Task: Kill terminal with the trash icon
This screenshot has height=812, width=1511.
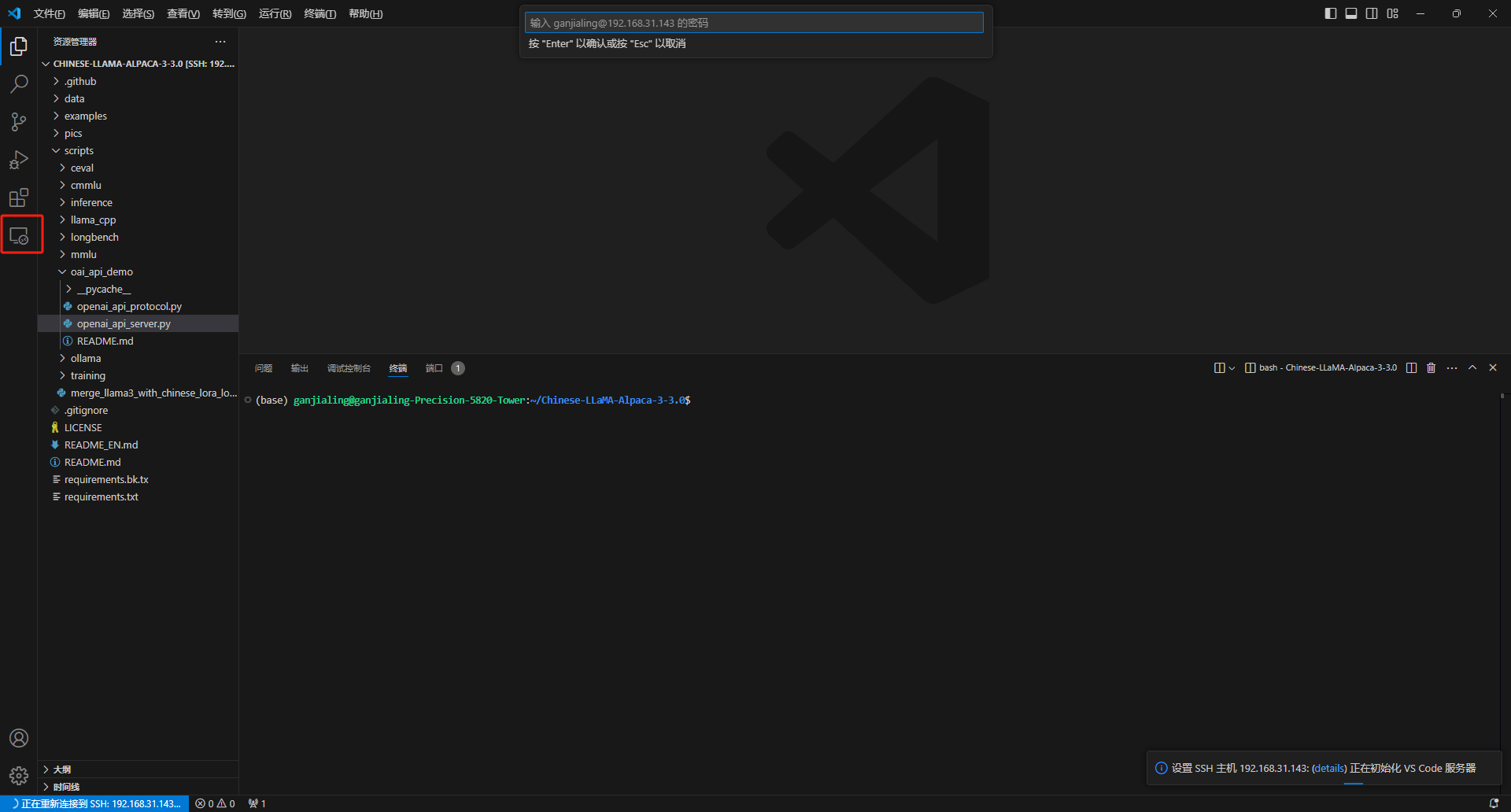Action: (1432, 368)
